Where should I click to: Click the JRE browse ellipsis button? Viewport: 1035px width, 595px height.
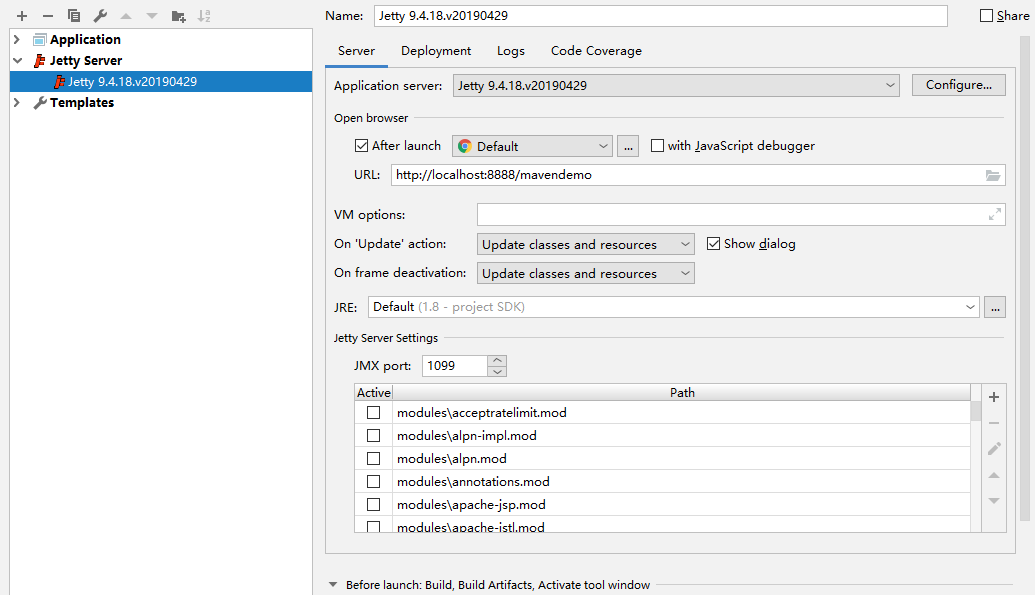(x=994, y=308)
